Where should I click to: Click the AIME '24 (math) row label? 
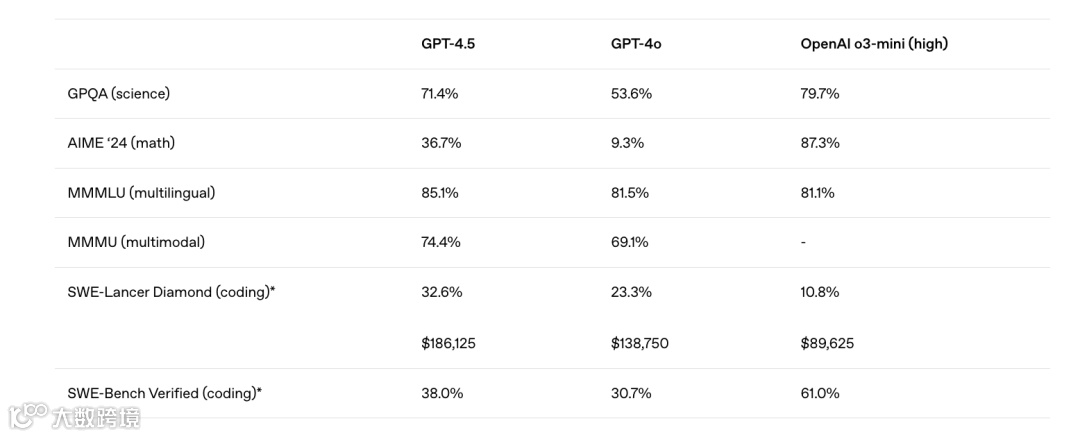[x=121, y=143]
